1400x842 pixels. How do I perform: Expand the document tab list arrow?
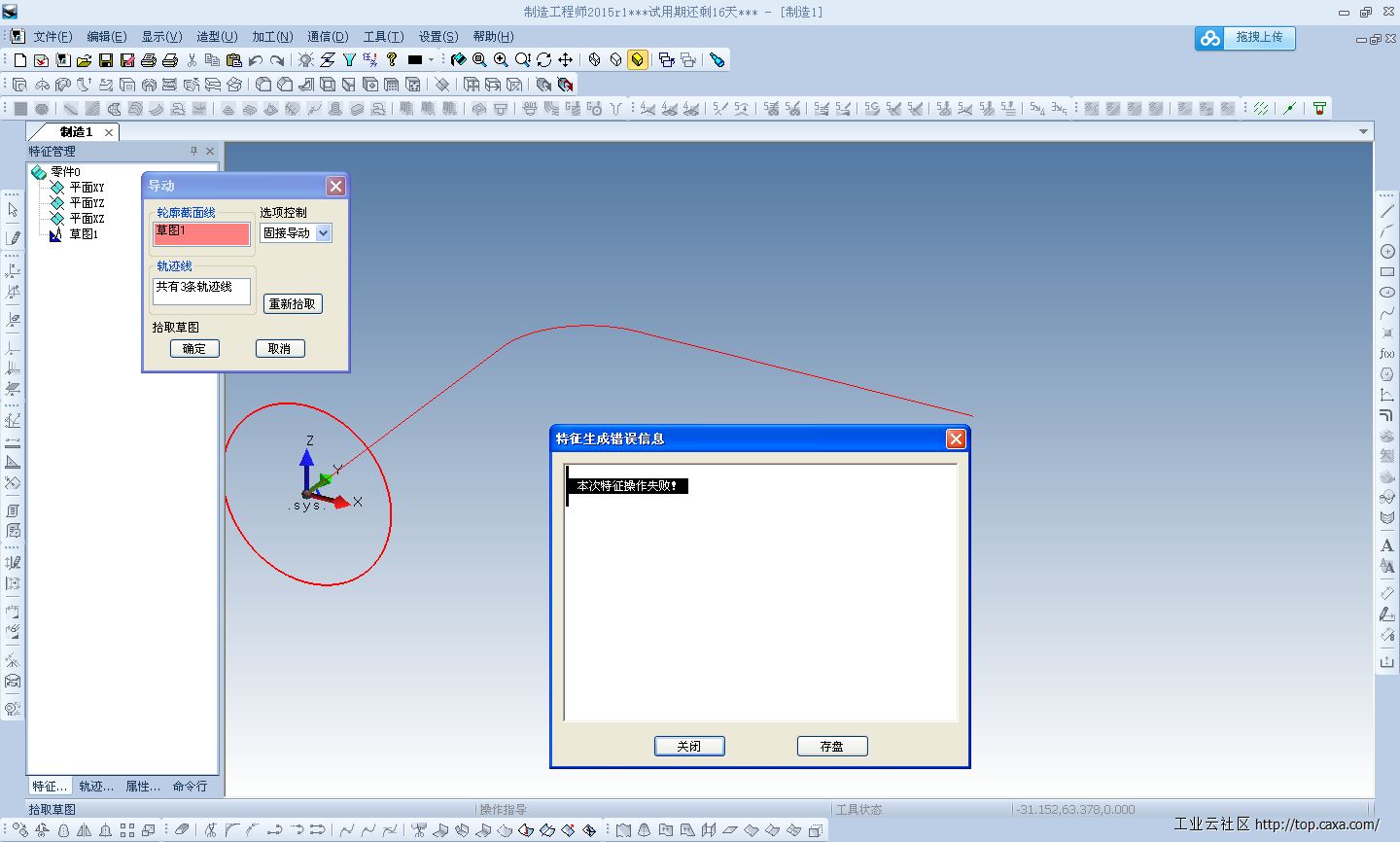click(1363, 131)
